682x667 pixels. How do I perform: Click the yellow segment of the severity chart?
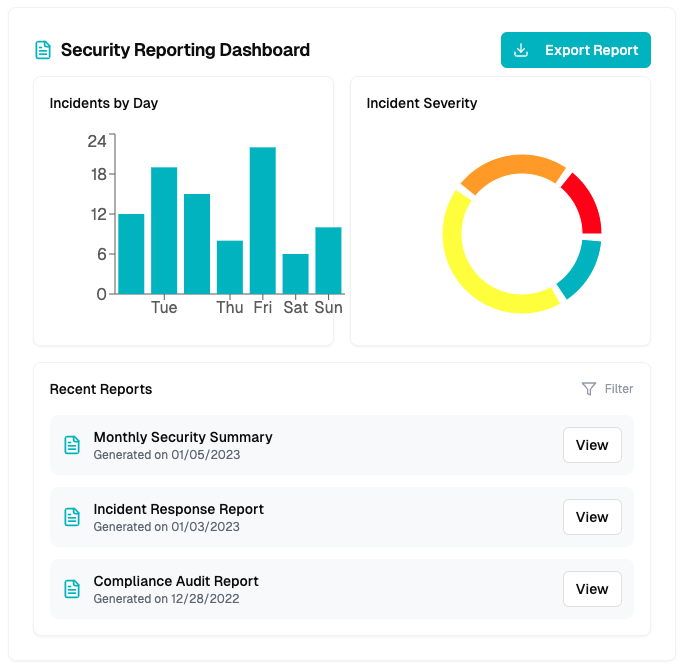click(x=475, y=271)
